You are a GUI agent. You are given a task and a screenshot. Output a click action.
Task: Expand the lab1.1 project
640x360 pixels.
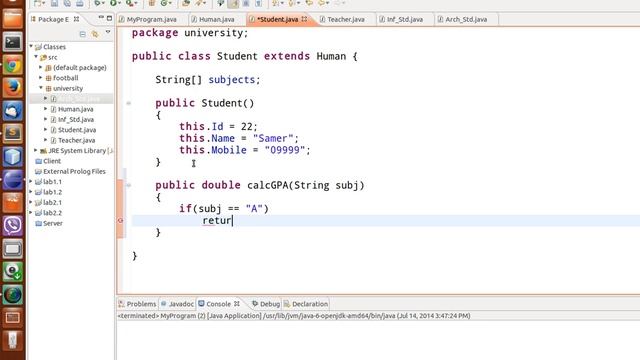click(x=31, y=182)
